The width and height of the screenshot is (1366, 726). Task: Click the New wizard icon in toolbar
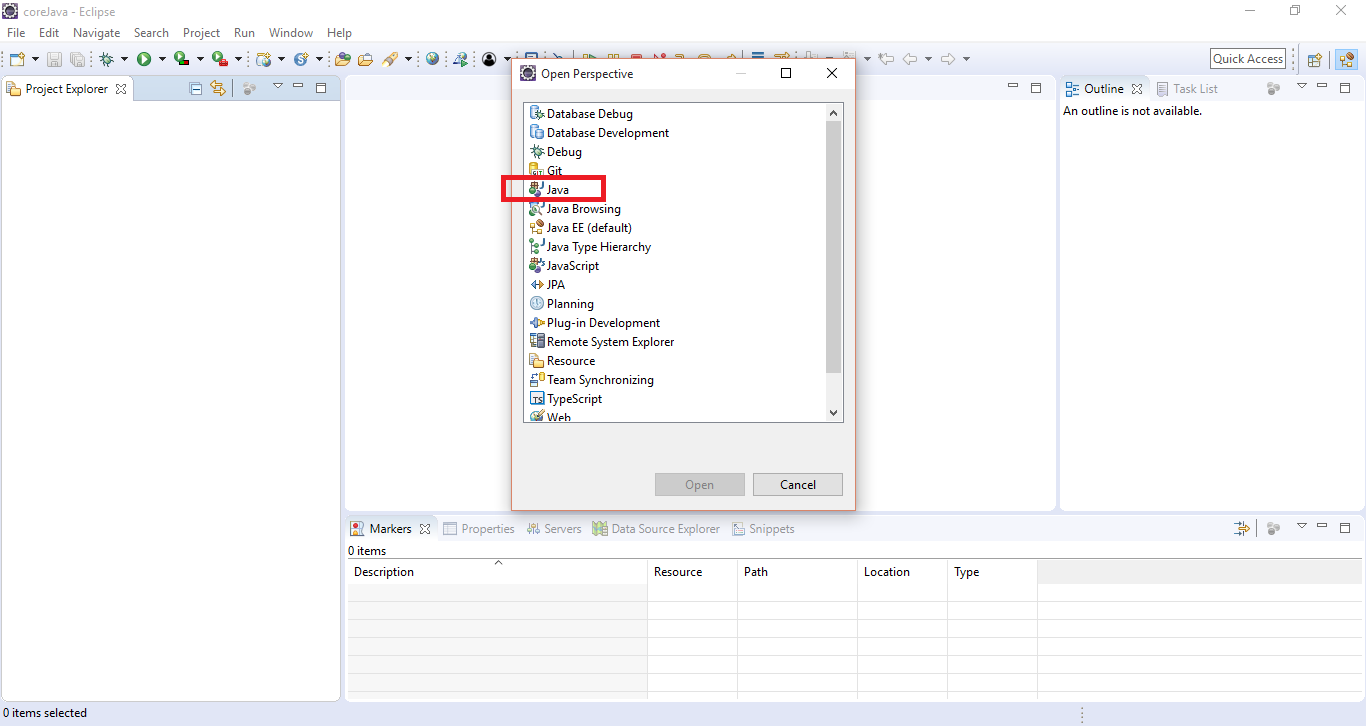(x=17, y=59)
